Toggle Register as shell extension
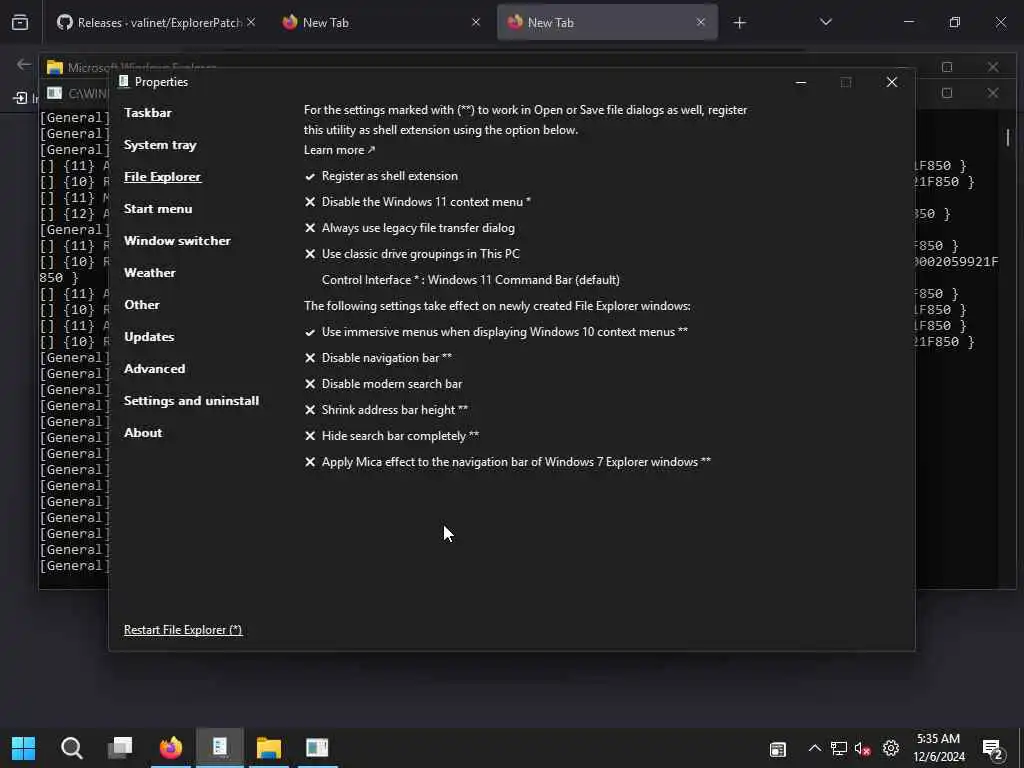 click(x=381, y=176)
